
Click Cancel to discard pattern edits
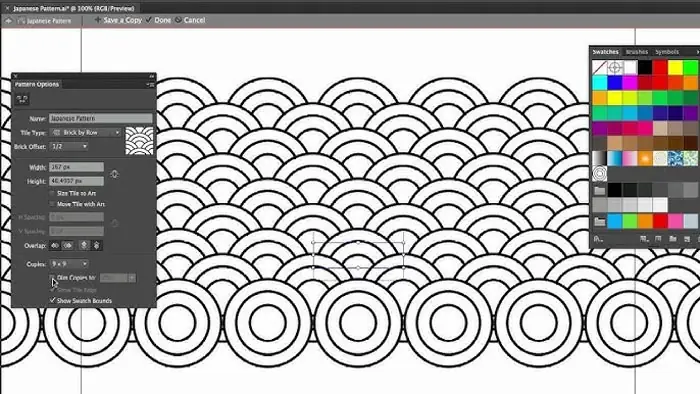[194, 20]
